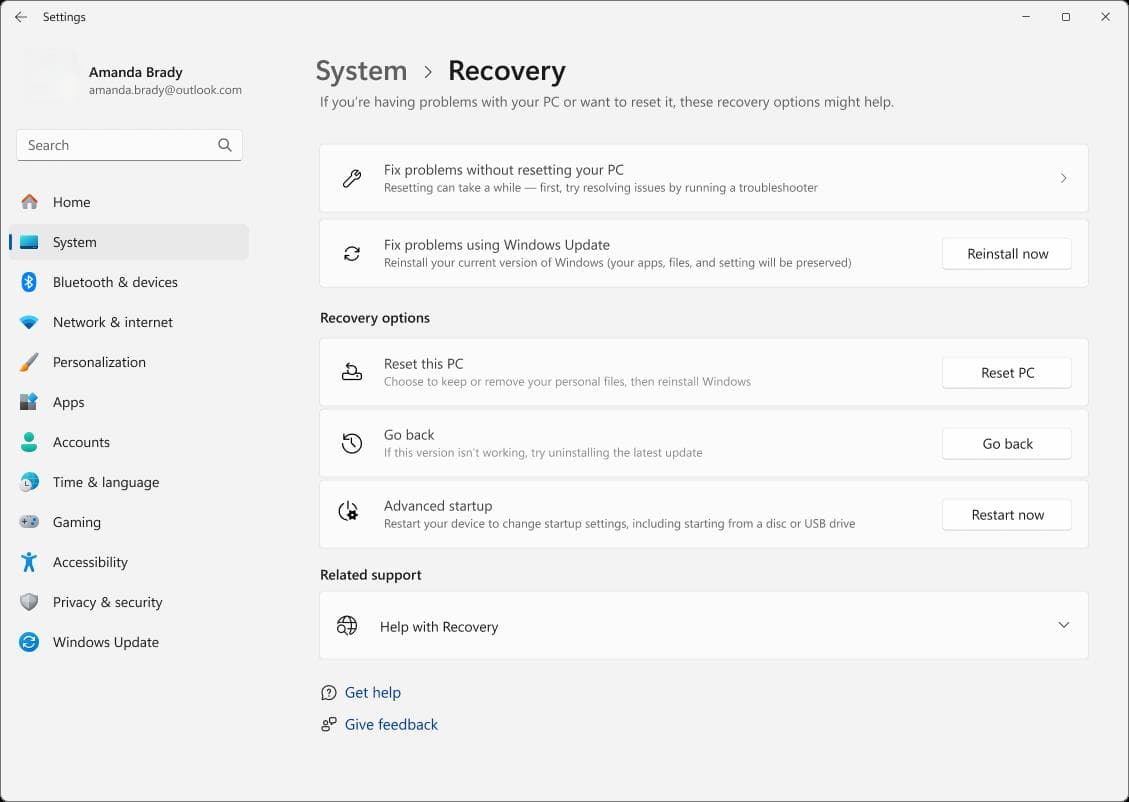1129x802 pixels.
Task: Select the Gaming label in sidebar
Action: (x=76, y=522)
